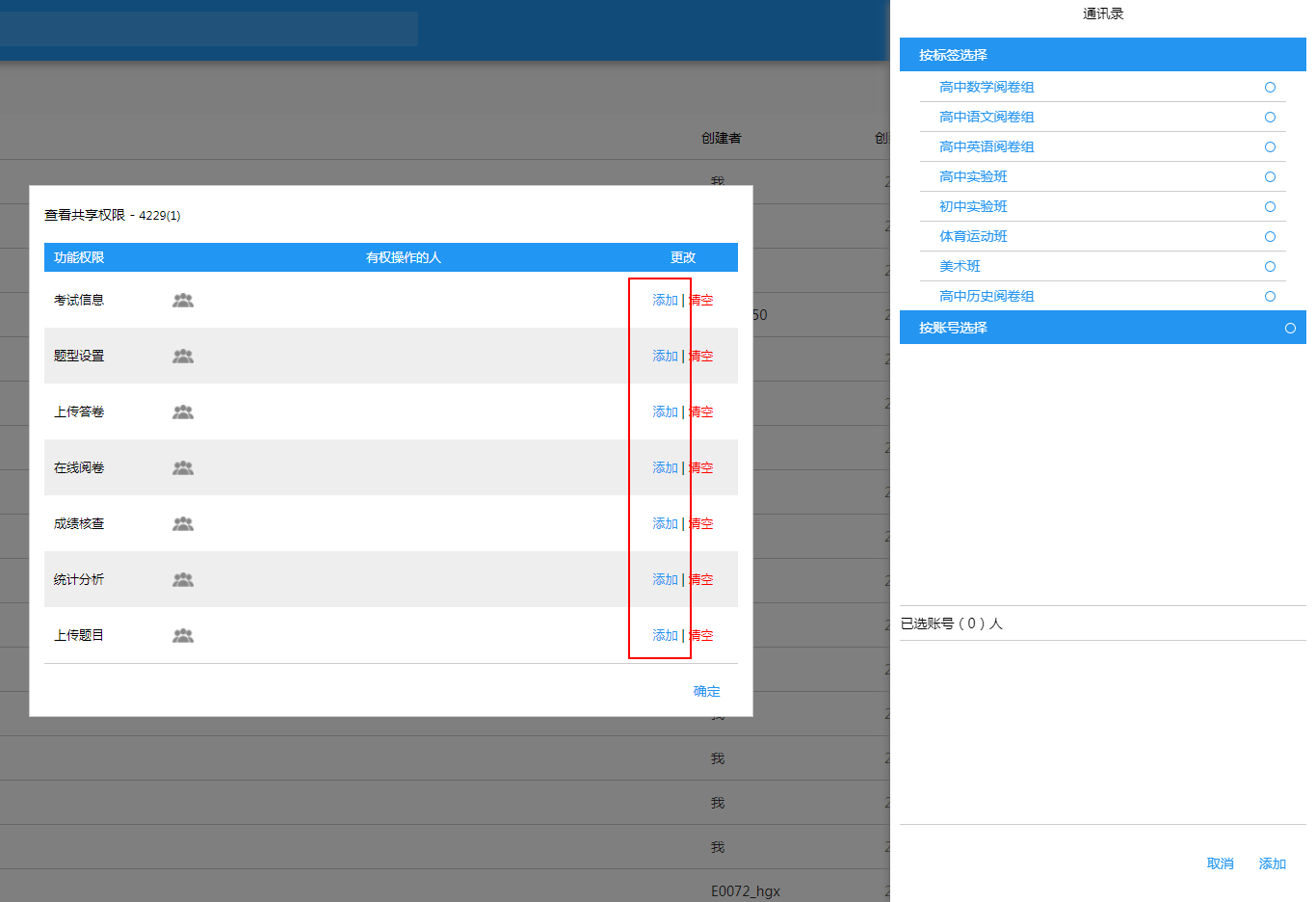Collapse the 按标签选择 section
This screenshot has height=902, width=1316.
pyautogui.click(x=953, y=55)
